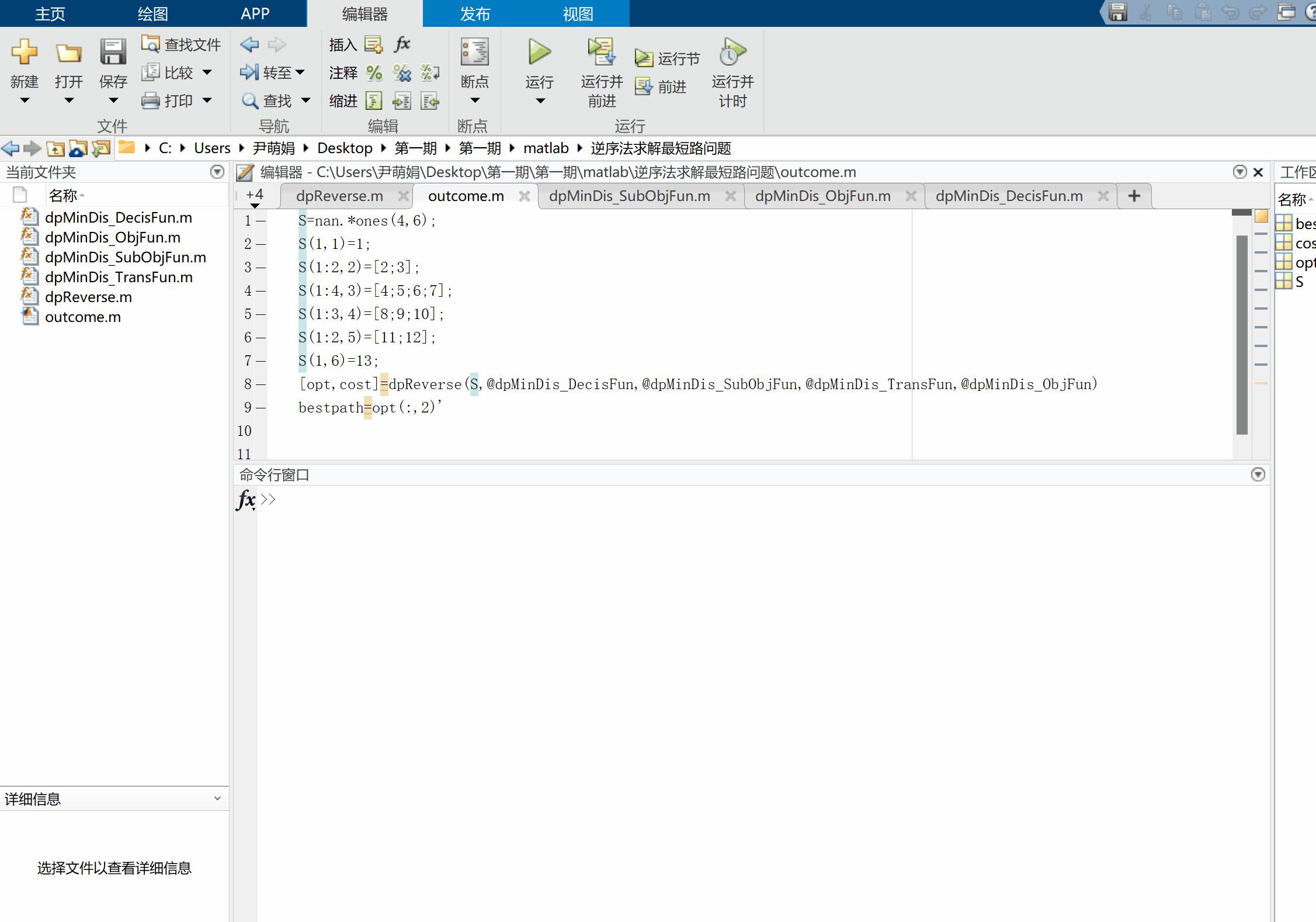Switch to the dpReverse.m tab
The height and width of the screenshot is (922, 1316).
tap(339, 196)
